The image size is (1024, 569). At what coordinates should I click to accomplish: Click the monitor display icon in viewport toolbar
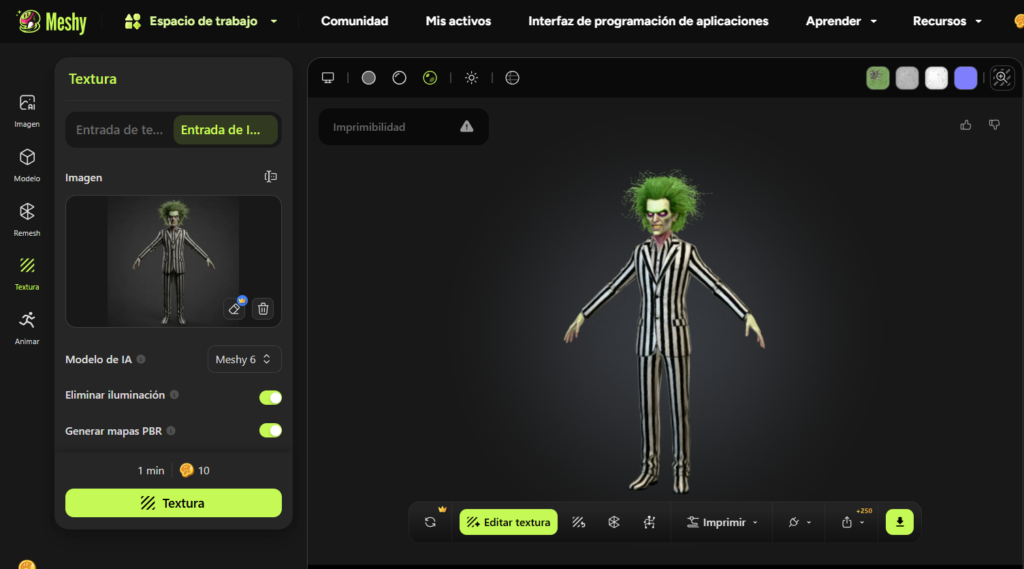pyautogui.click(x=328, y=78)
